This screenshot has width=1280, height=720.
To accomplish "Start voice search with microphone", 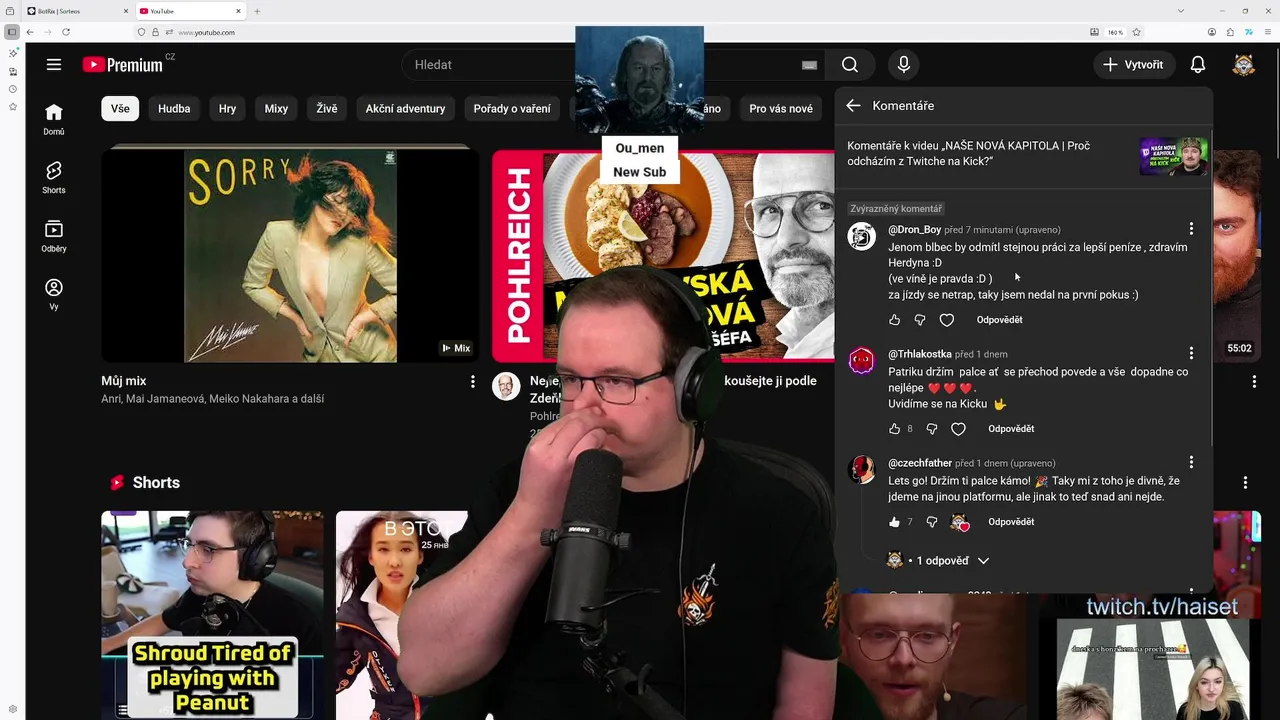I will point(904,65).
